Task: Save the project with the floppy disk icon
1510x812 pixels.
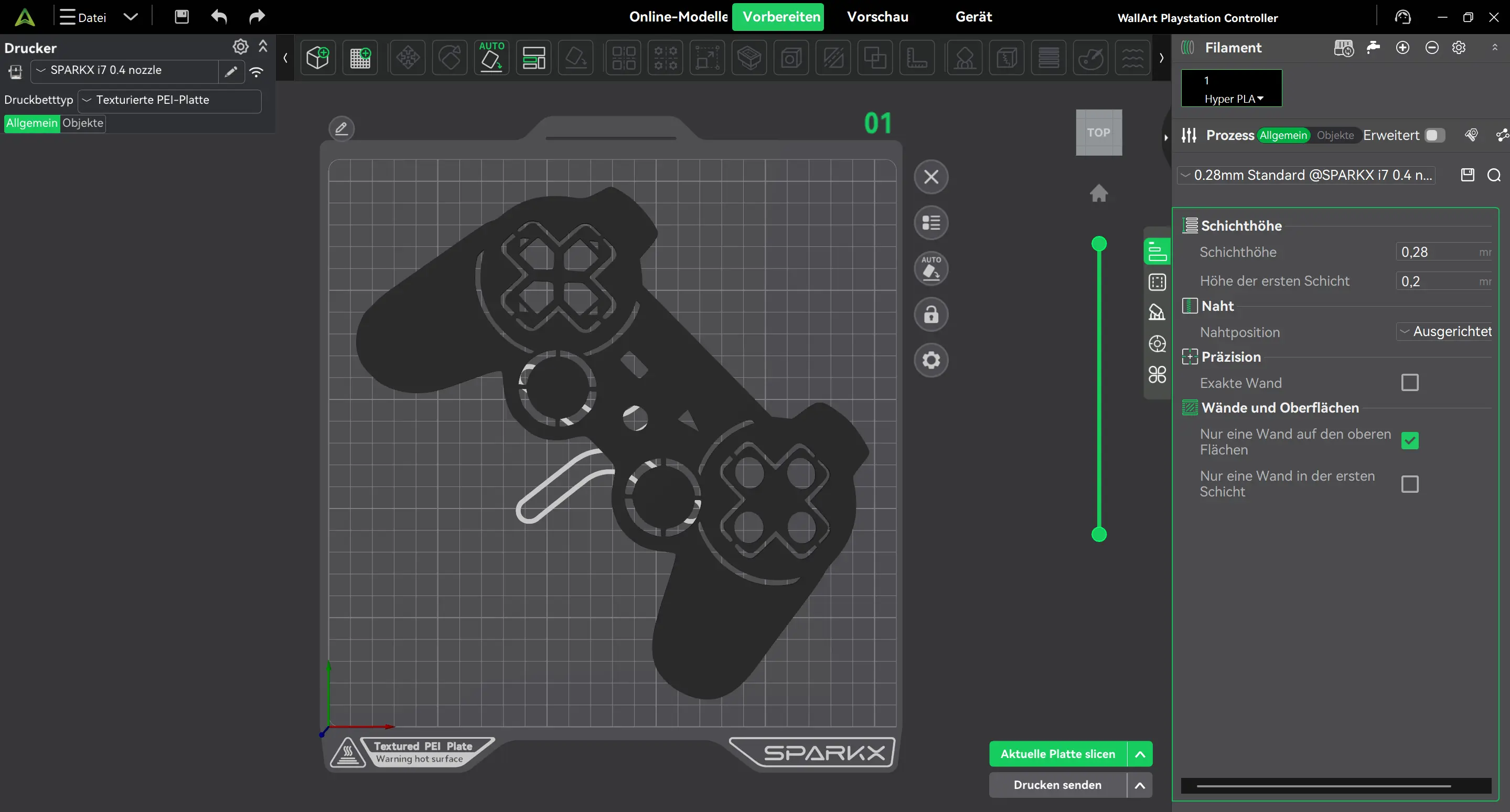Action: coord(181,16)
